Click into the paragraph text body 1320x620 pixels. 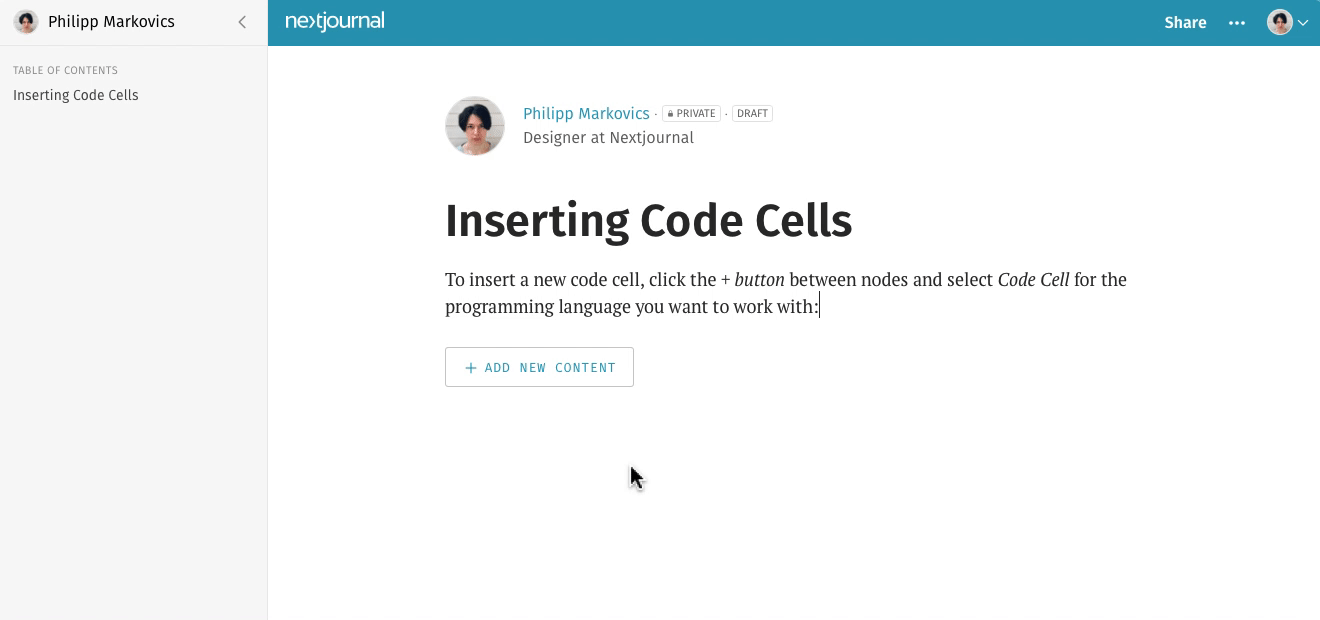click(786, 293)
